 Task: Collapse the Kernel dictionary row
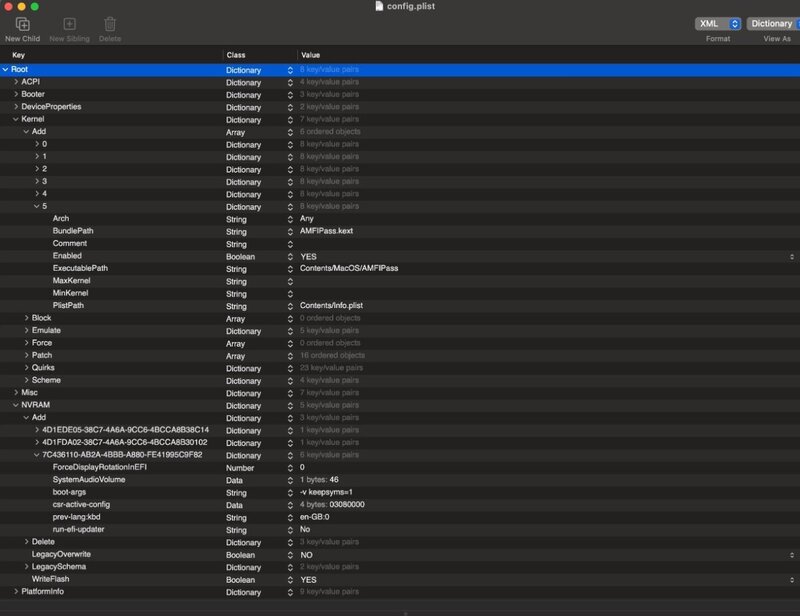pos(16,119)
